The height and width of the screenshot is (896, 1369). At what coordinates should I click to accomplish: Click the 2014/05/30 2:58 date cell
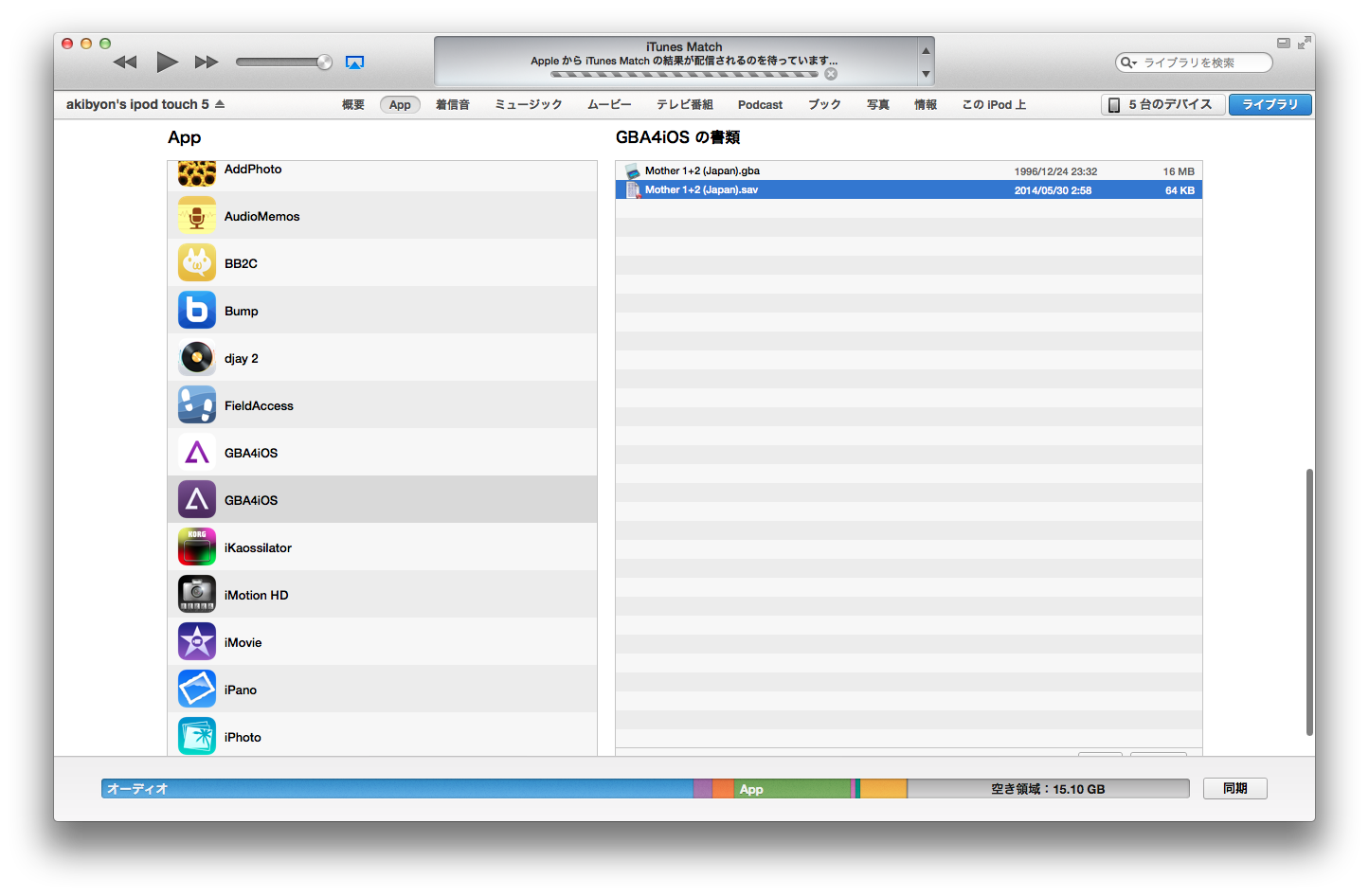coord(1053,190)
